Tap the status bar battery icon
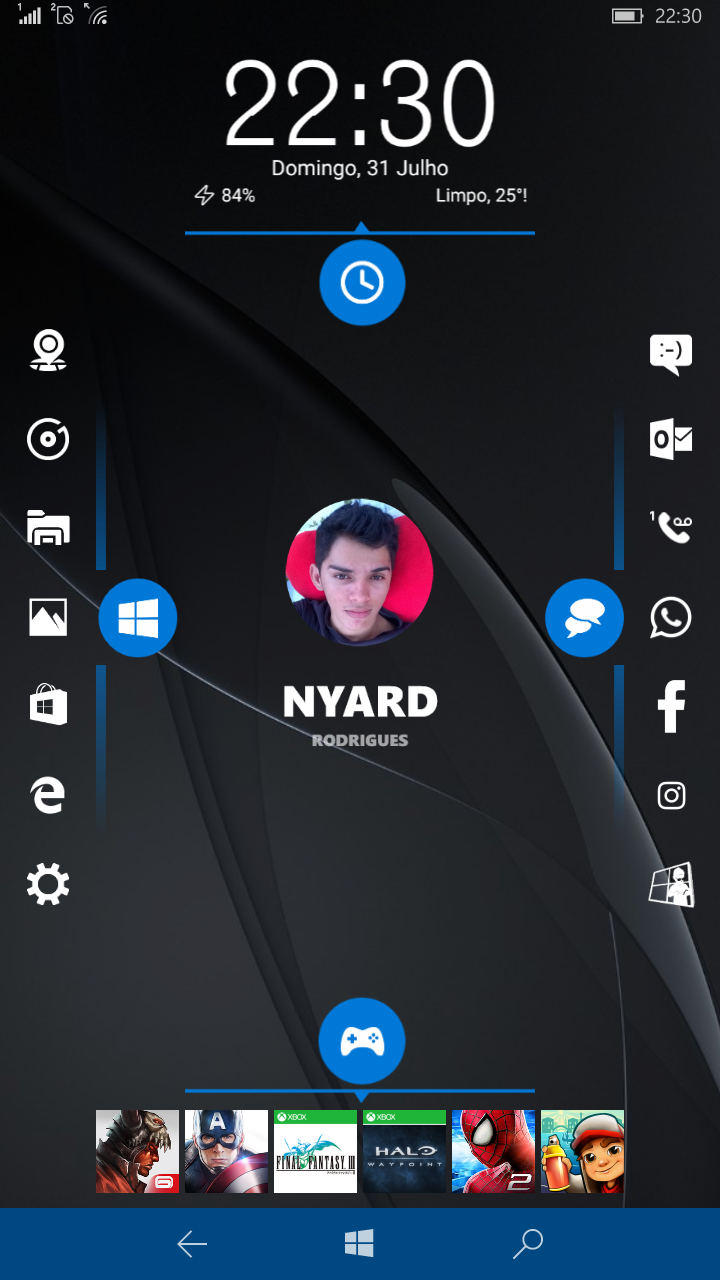Screen dimensions: 720x1280 coord(627,16)
